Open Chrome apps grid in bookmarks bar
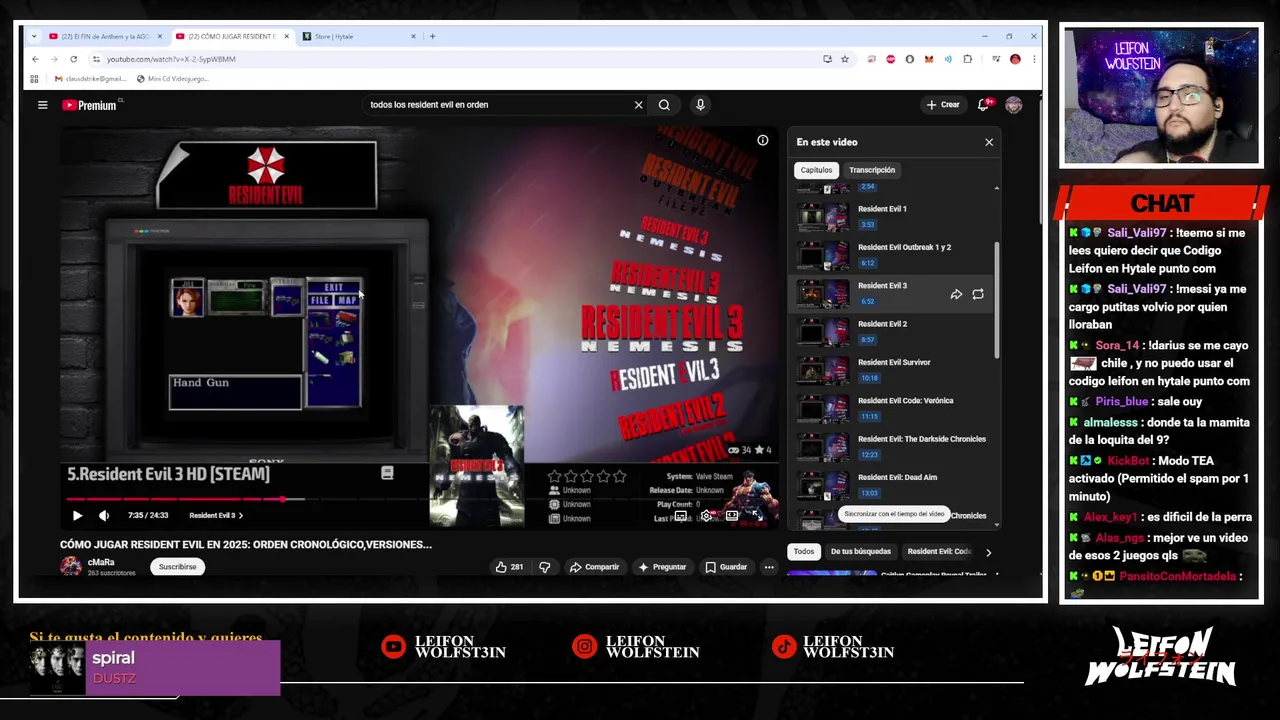Image resolution: width=1280 pixels, height=720 pixels. tap(34, 79)
